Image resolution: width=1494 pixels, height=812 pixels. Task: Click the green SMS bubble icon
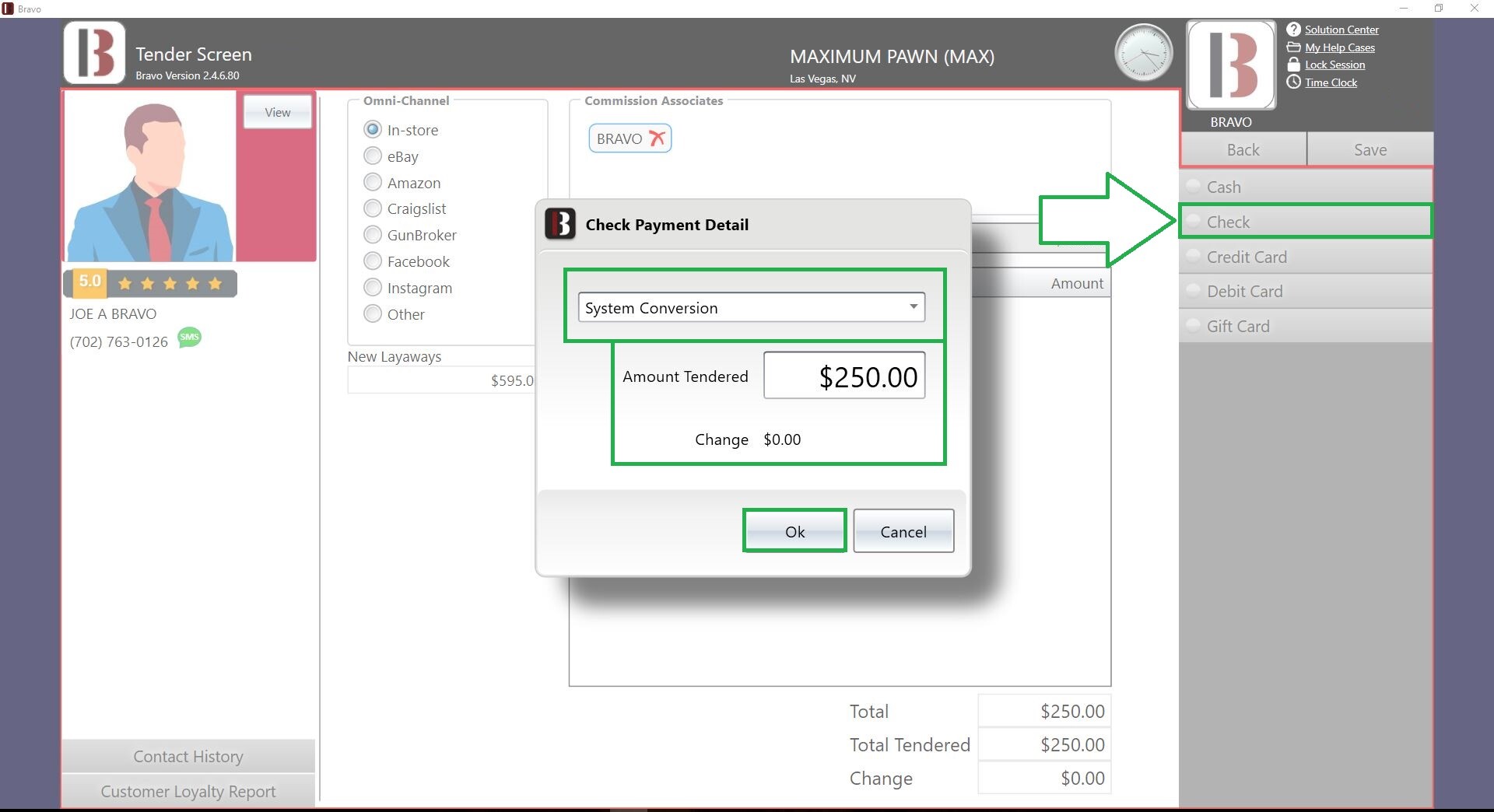[189, 338]
